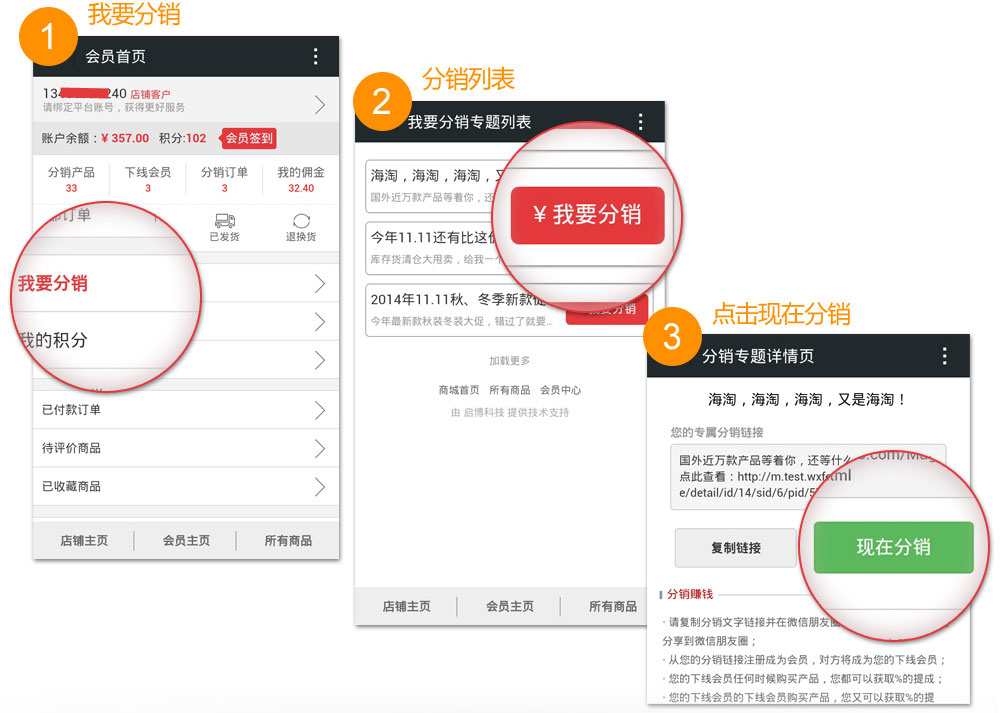Select 我要分销 in the member menu

tap(53, 284)
